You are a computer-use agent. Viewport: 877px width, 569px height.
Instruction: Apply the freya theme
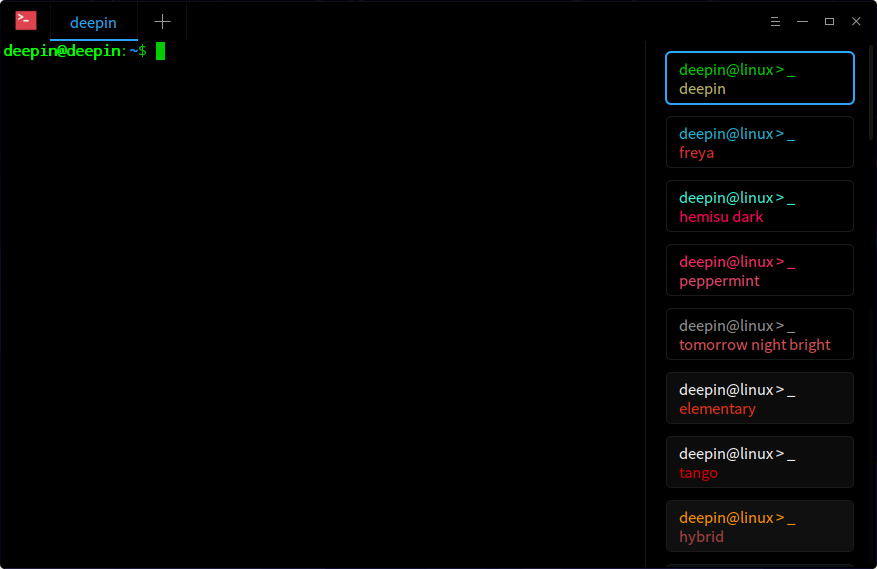(759, 142)
